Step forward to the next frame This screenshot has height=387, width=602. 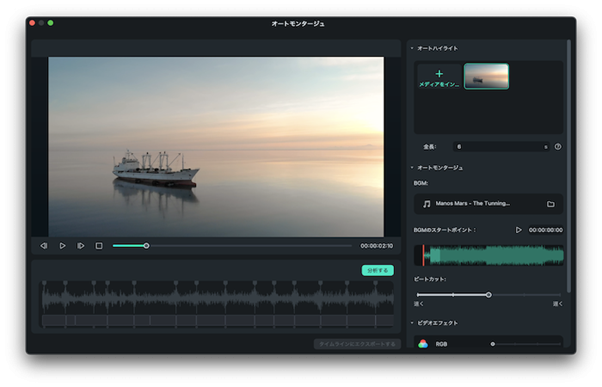tap(81, 246)
